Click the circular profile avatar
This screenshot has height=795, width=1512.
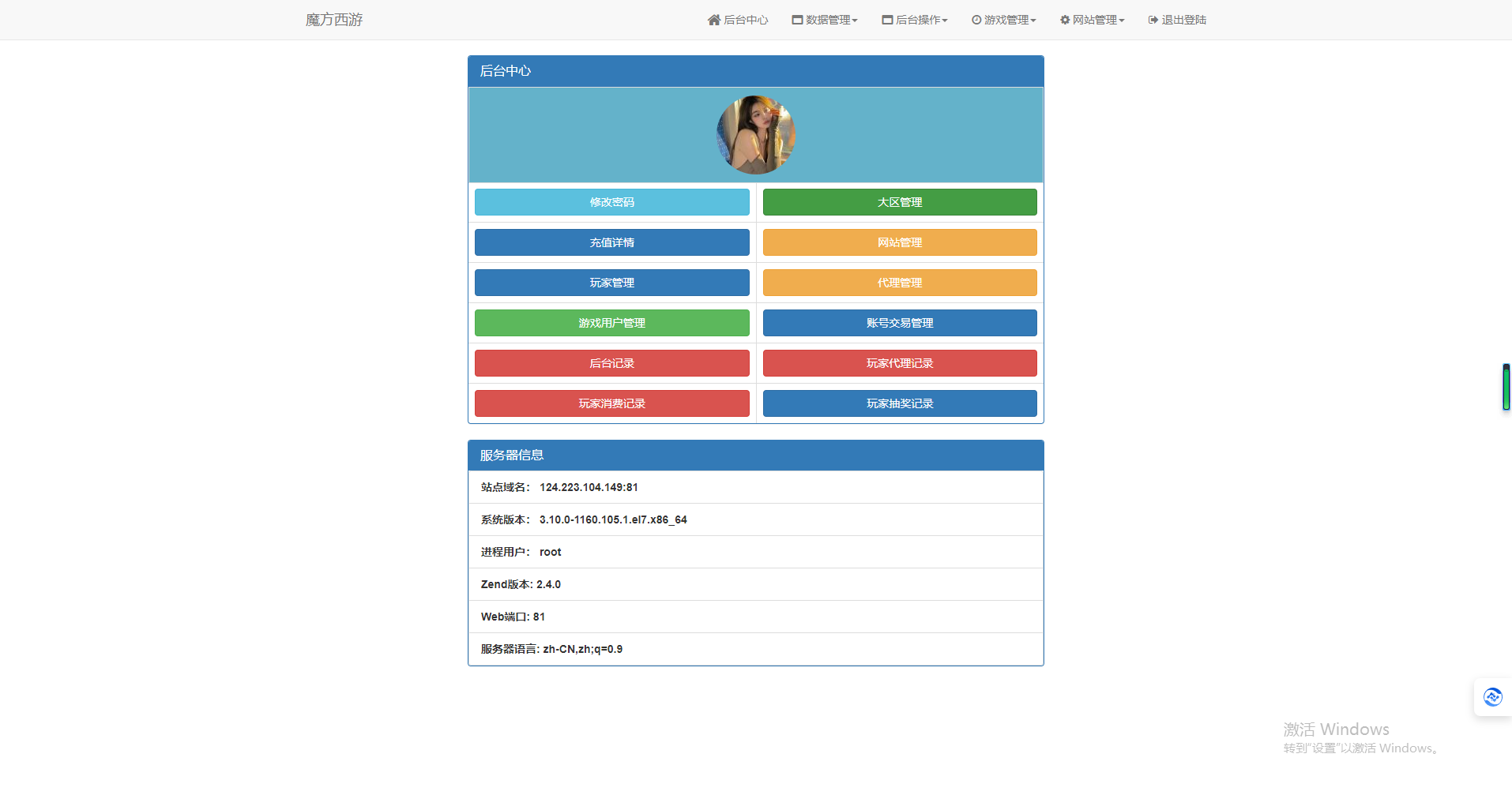(756, 135)
